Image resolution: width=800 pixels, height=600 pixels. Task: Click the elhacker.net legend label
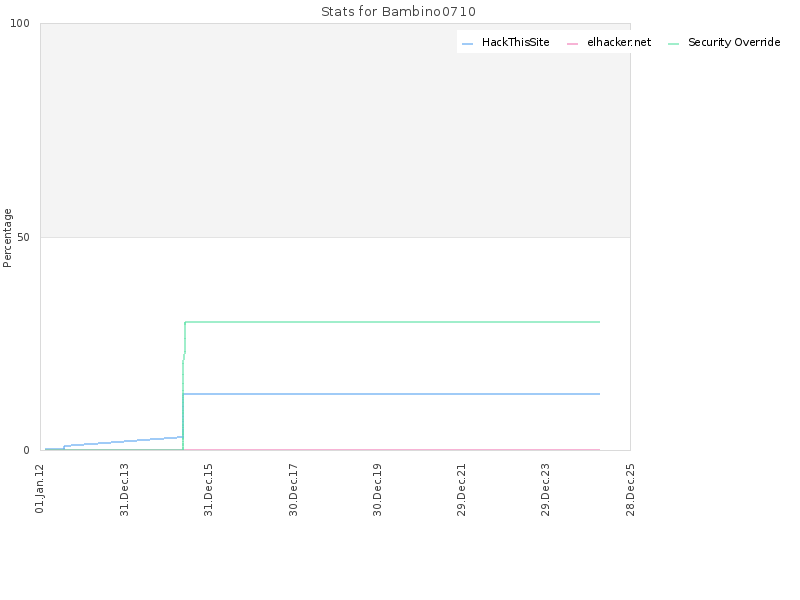[619, 42]
